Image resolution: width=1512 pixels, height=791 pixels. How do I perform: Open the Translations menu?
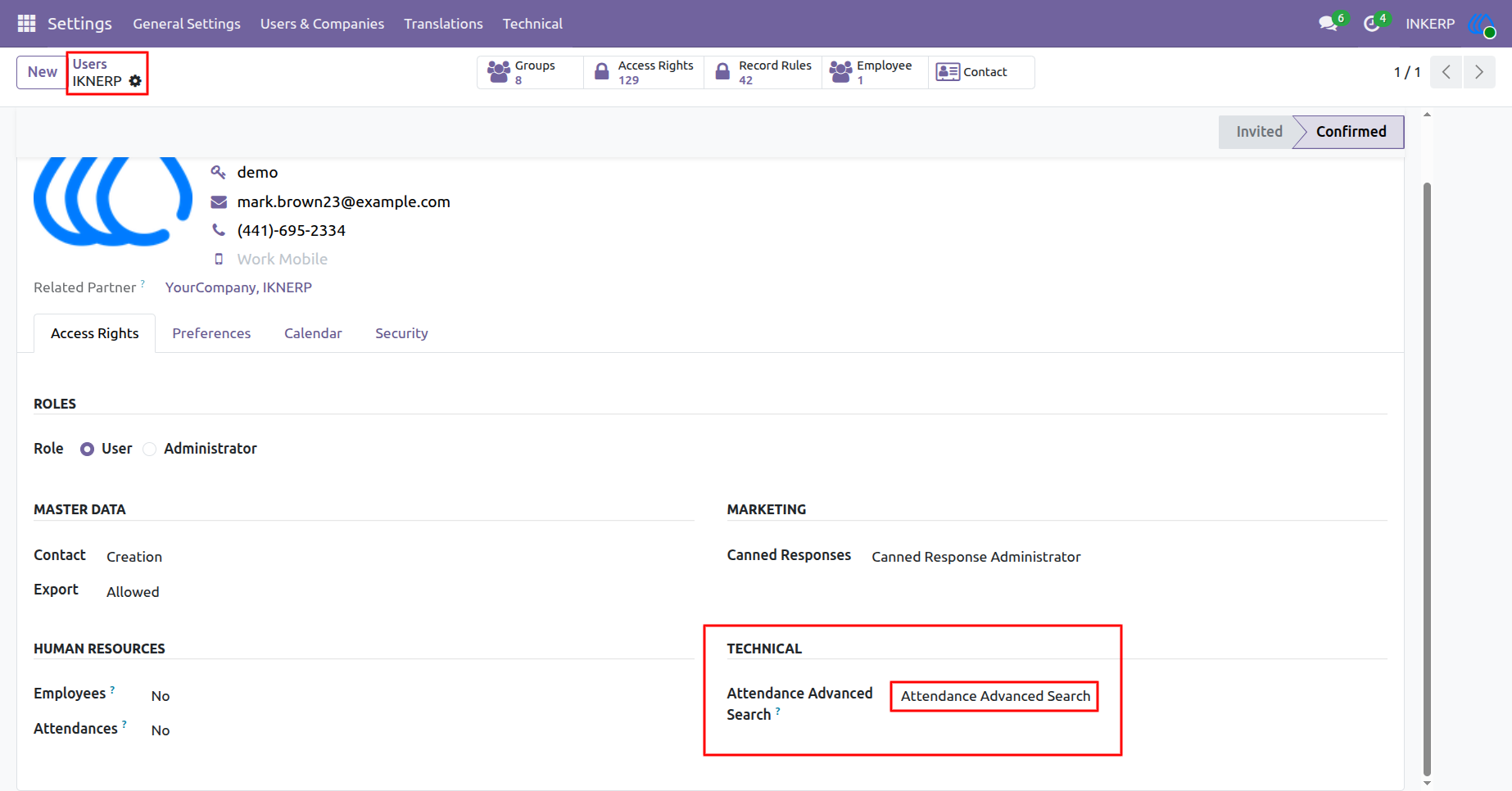443,24
